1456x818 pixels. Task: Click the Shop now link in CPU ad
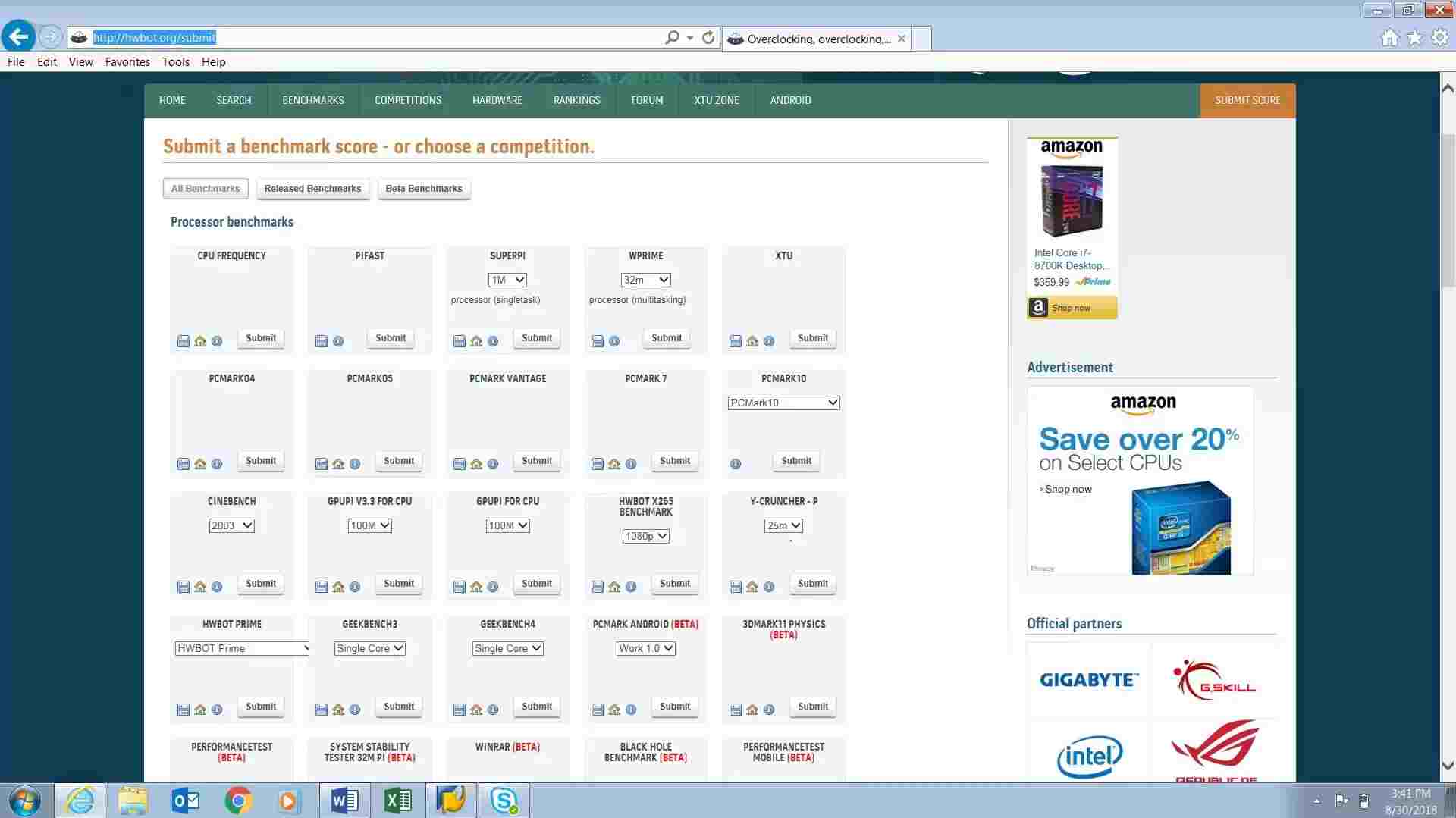click(1068, 489)
